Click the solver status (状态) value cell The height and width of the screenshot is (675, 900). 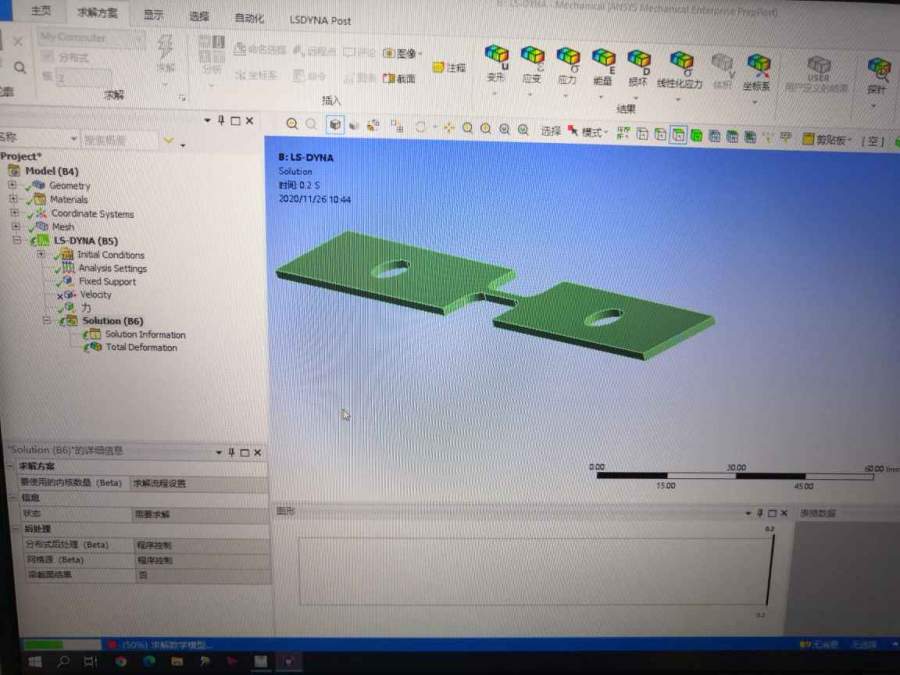pyautogui.click(x=200, y=514)
